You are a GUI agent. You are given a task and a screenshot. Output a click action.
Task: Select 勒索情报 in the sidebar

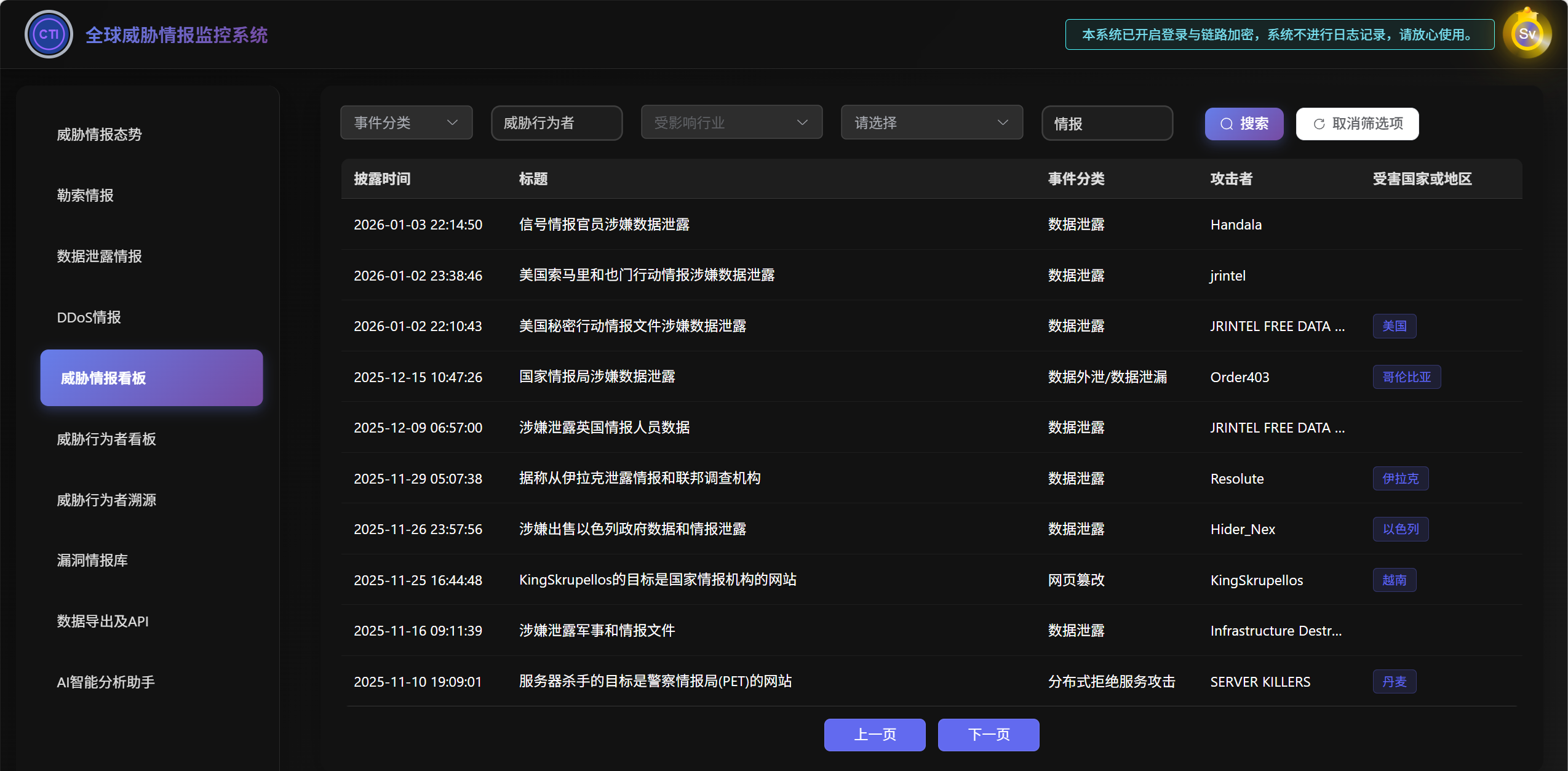coord(85,195)
